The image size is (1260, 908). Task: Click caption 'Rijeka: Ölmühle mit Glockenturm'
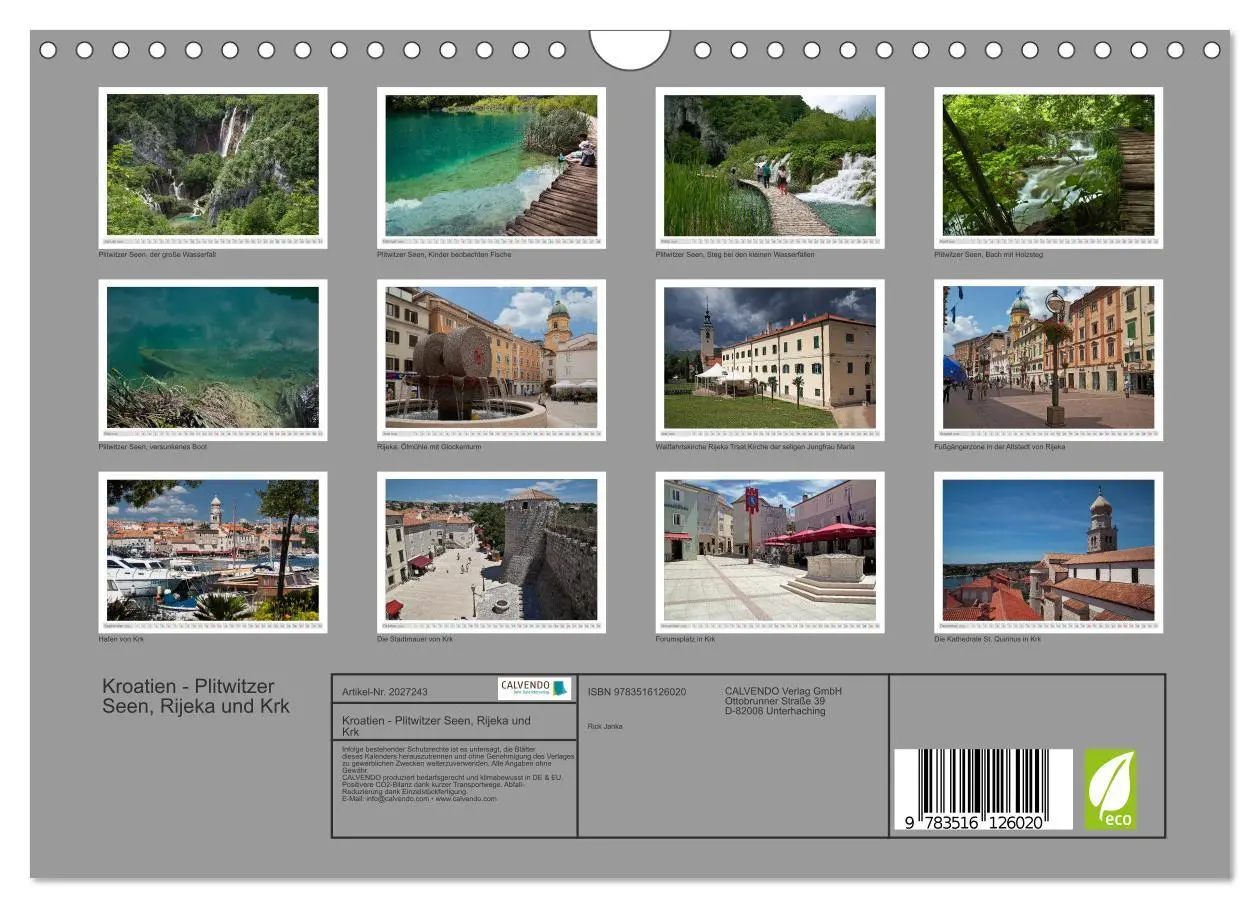coord(429,447)
